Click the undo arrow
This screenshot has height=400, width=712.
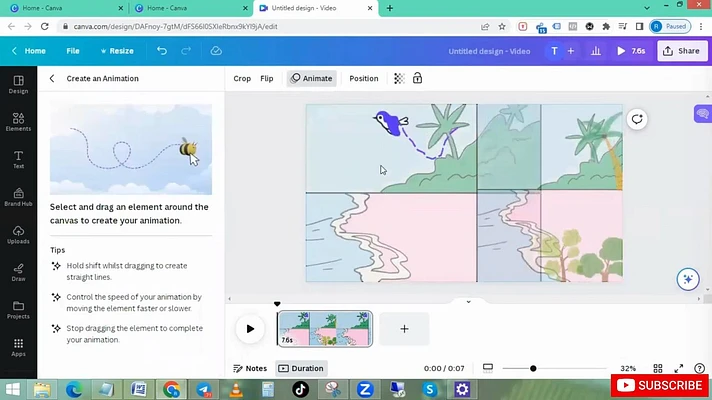pos(162,51)
